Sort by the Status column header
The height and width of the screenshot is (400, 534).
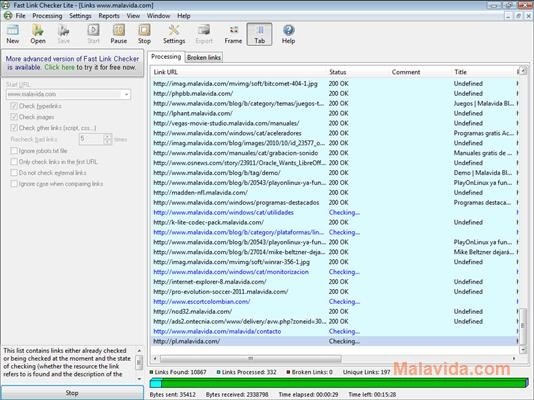(358, 72)
